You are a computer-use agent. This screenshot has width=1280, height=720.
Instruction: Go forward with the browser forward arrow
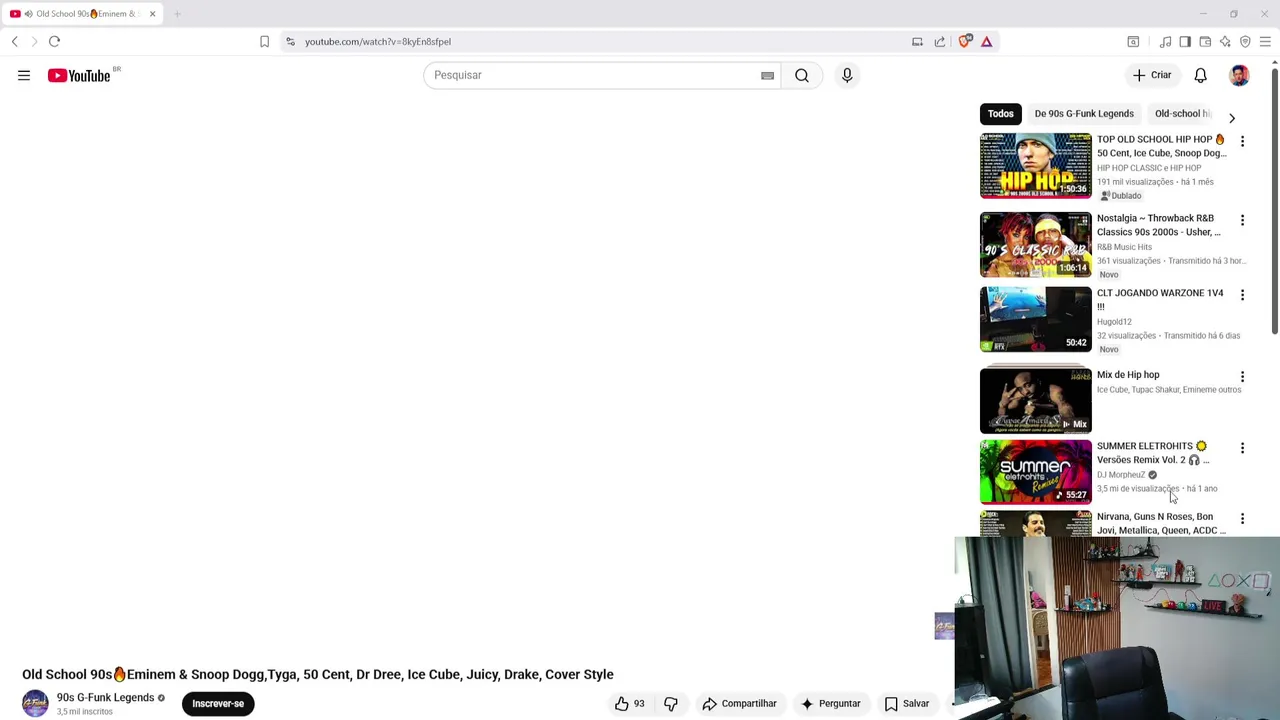pyautogui.click(x=34, y=41)
